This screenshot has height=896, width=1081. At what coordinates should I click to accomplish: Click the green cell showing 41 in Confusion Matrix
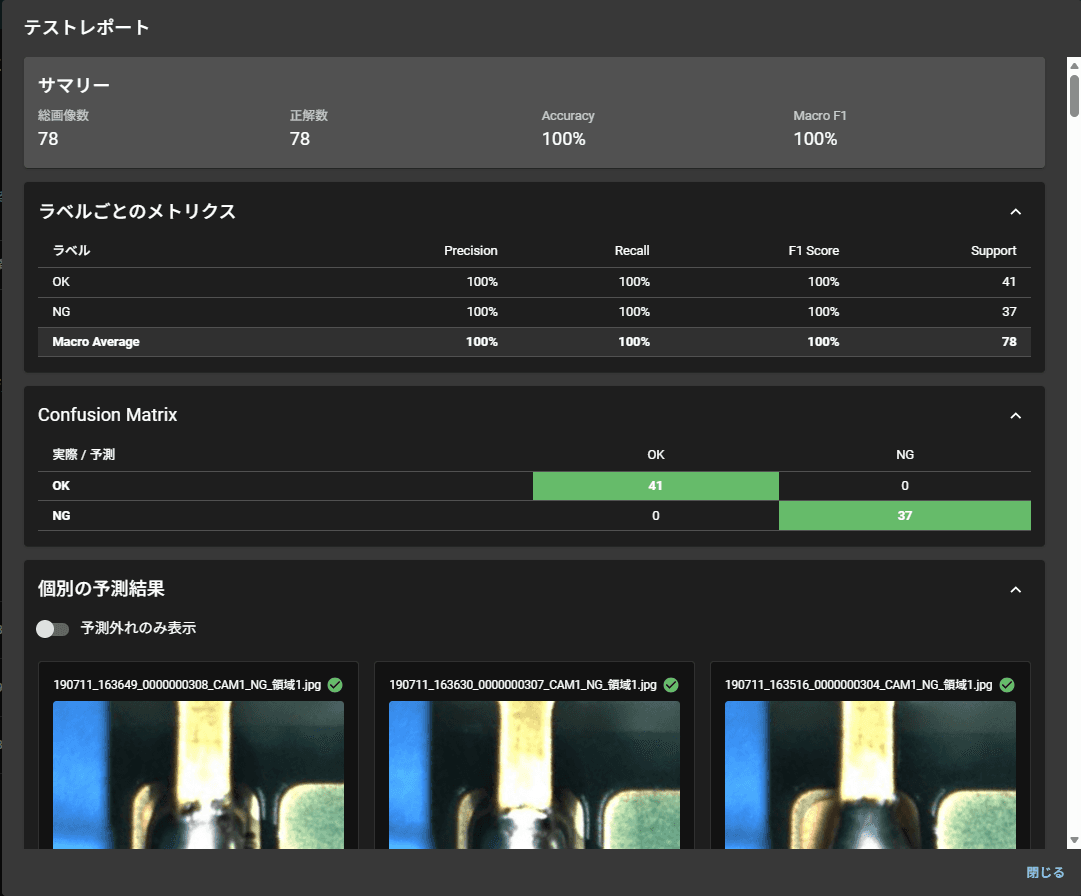[x=656, y=485]
